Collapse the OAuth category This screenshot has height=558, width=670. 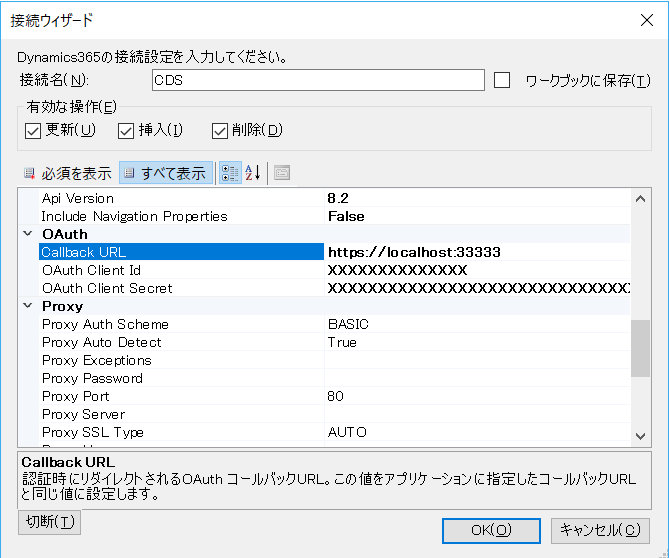tap(28, 234)
